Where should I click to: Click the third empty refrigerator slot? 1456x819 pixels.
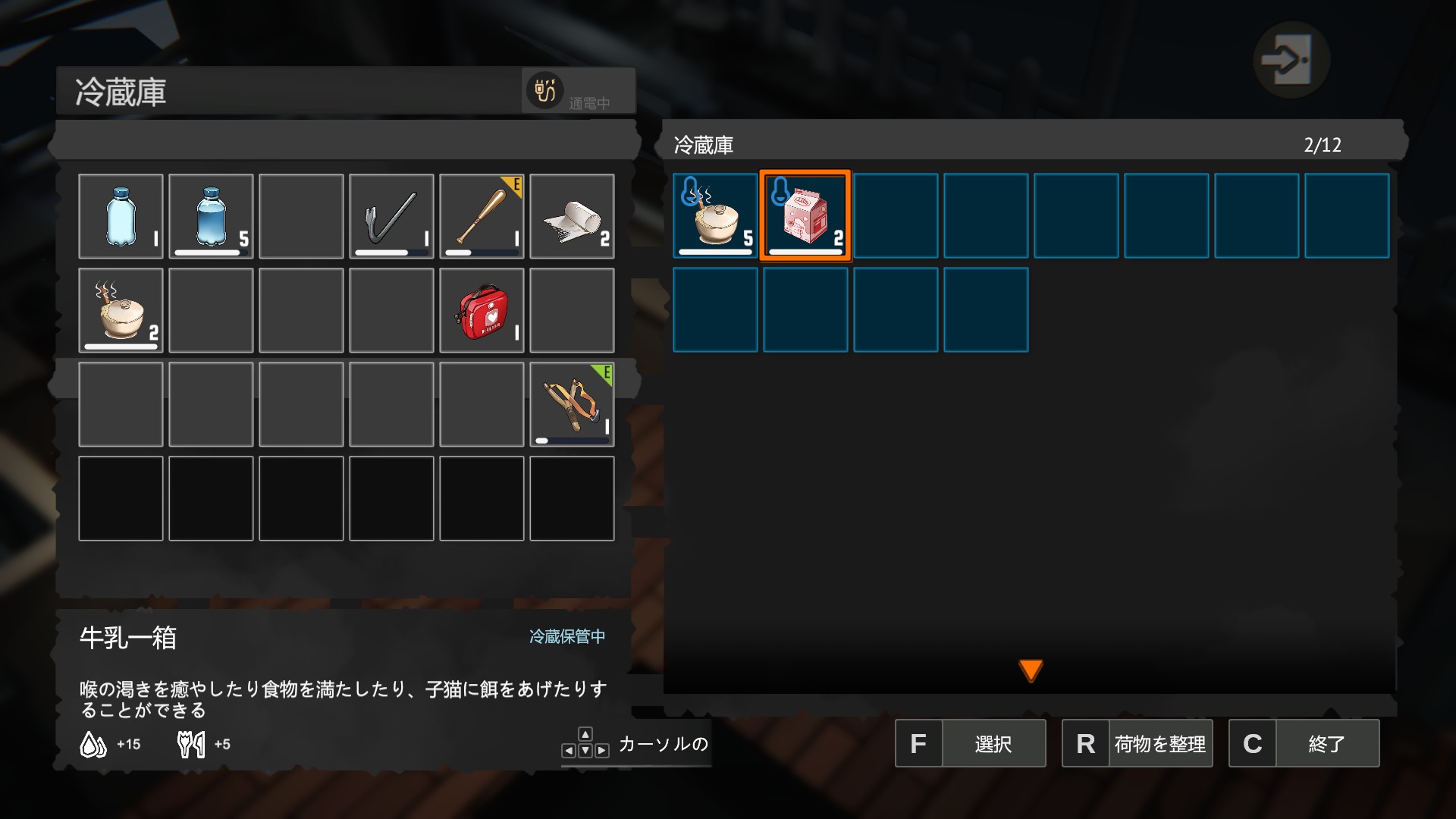(1076, 216)
